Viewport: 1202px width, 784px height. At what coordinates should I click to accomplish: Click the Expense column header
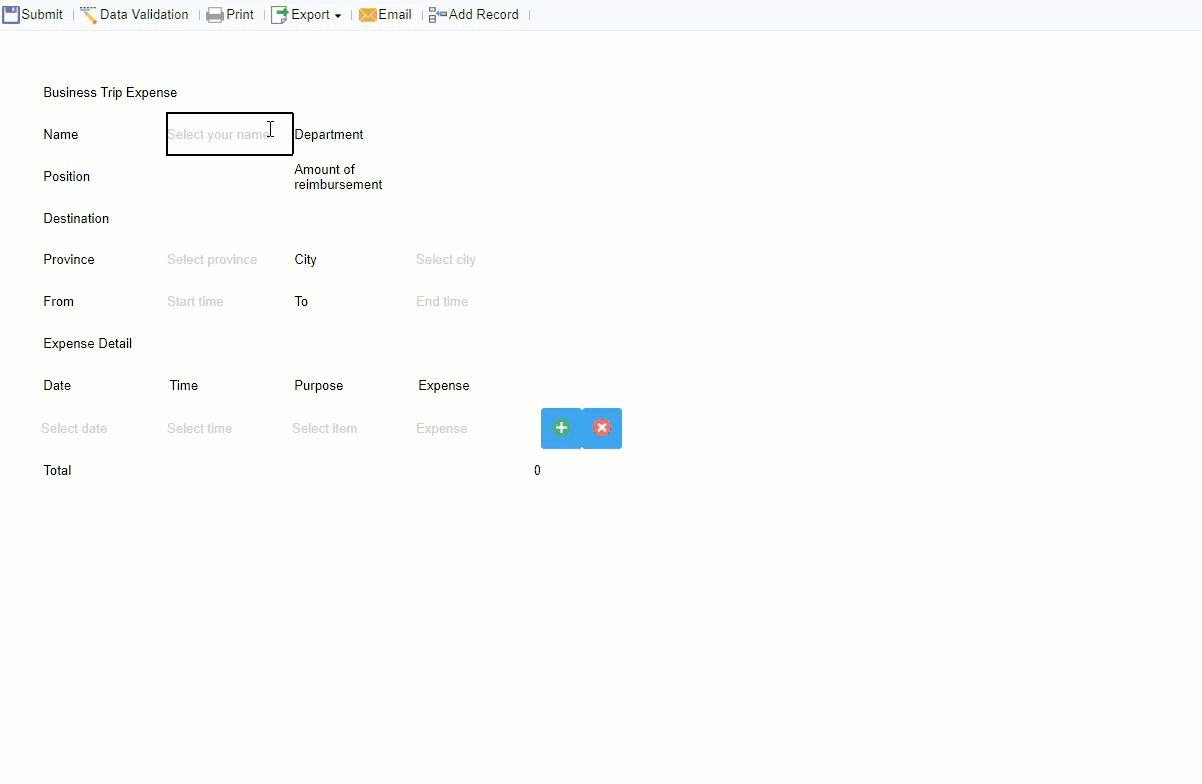[444, 386]
